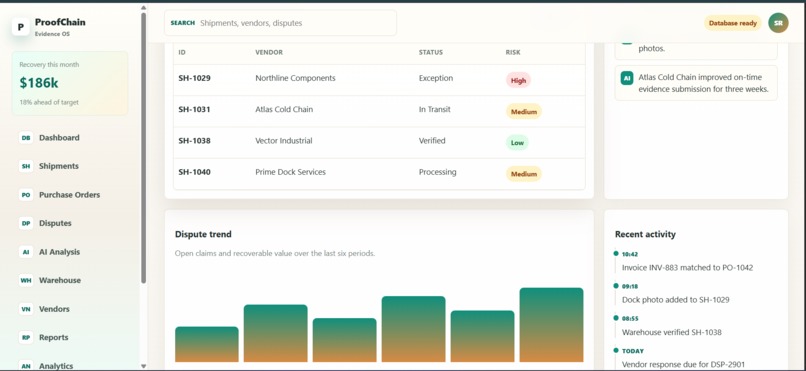Click the tallest last bar in Dispute trend
The height and width of the screenshot is (371, 806).
point(551,325)
